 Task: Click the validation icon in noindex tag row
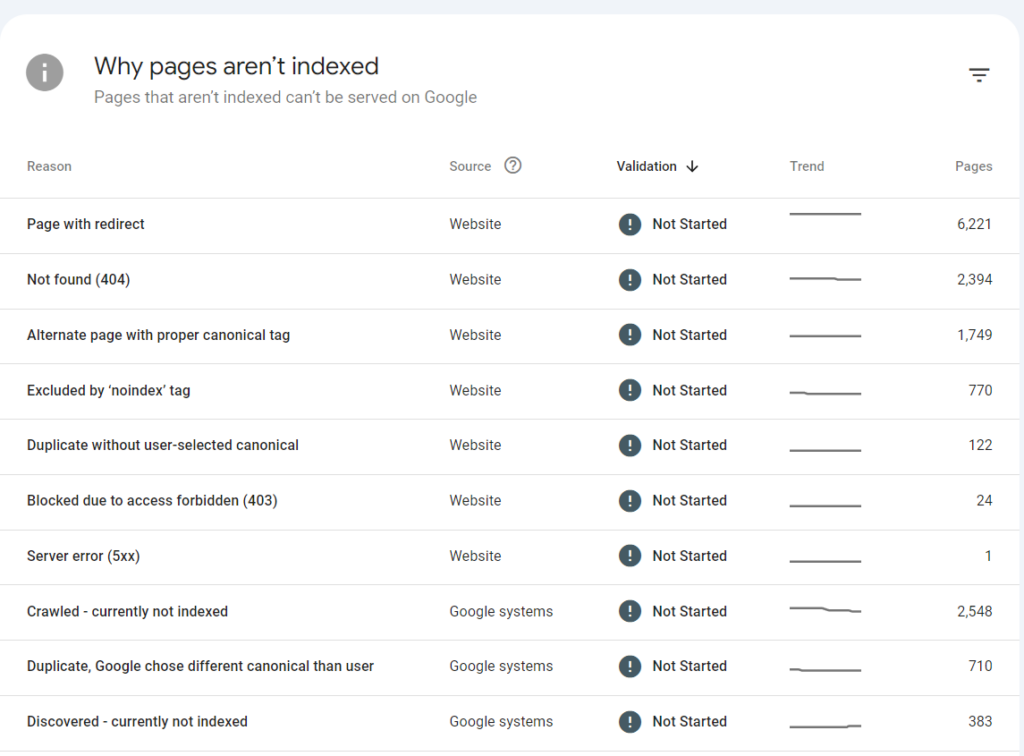(630, 390)
